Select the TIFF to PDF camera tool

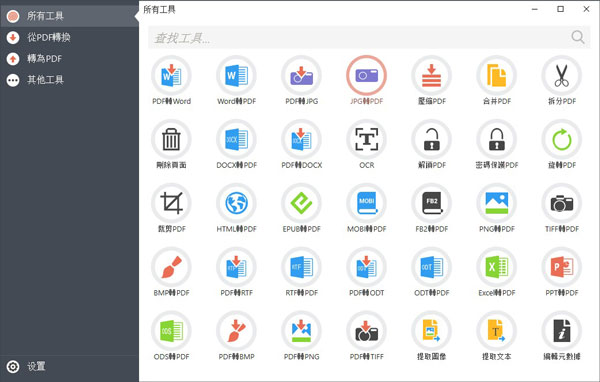pyautogui.click(x=561, y=203)
